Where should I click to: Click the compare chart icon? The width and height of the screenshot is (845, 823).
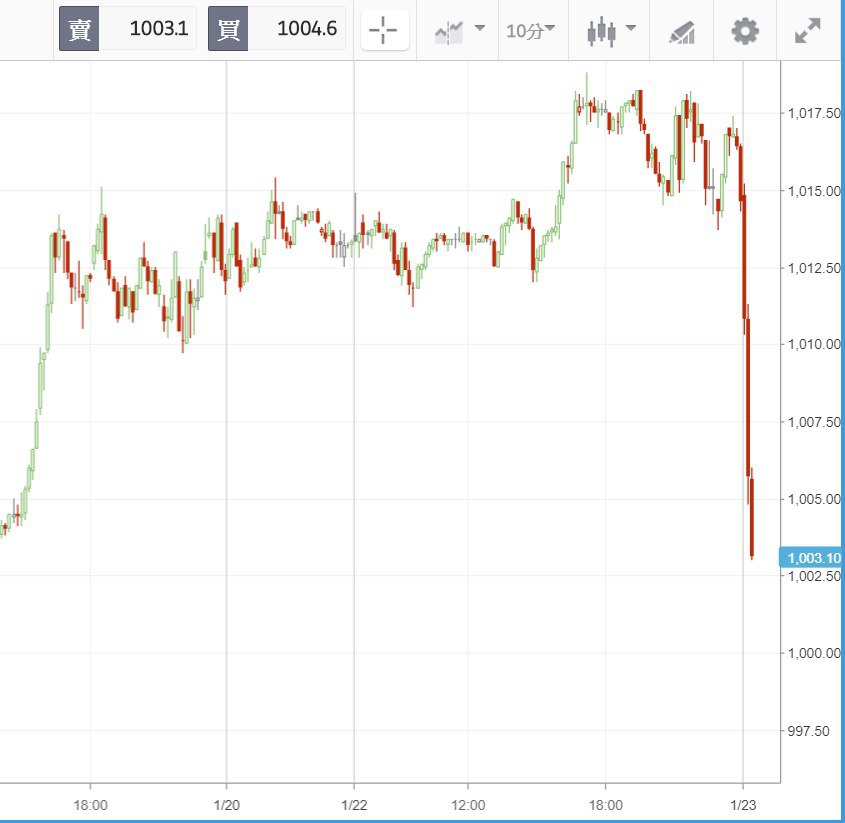click(x=449, y=32)
